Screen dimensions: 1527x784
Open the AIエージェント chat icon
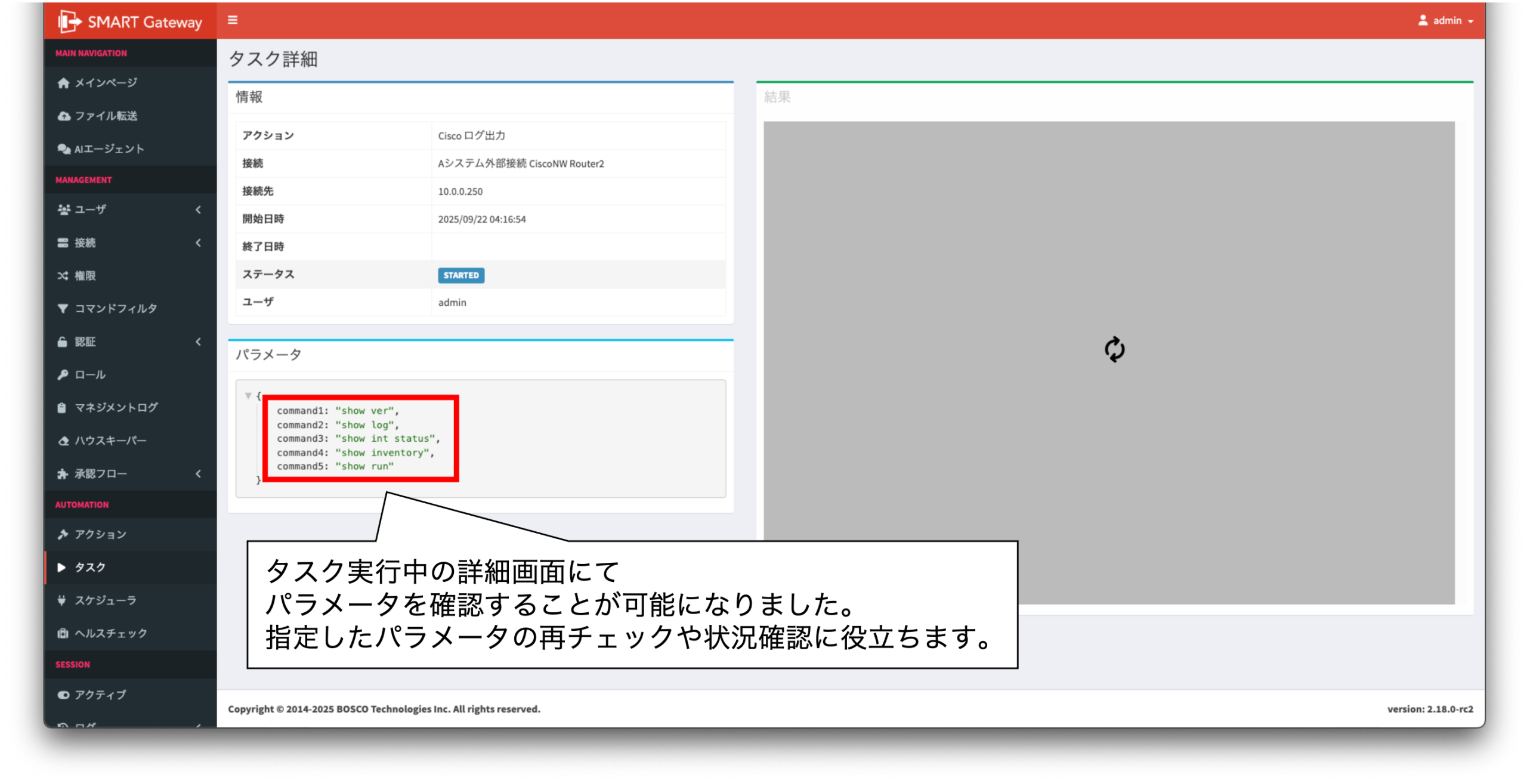tap(63, 149)
